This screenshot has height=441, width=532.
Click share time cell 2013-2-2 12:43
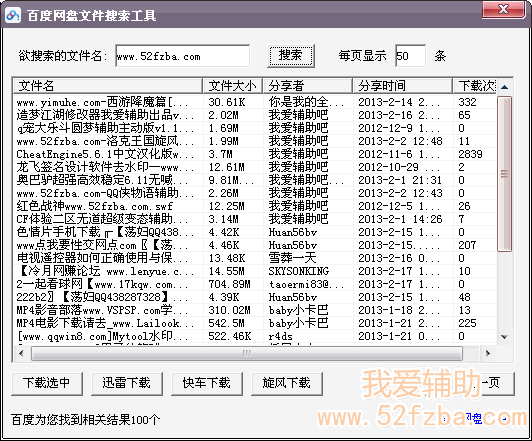pyautogui.click(x=400, y=193)
